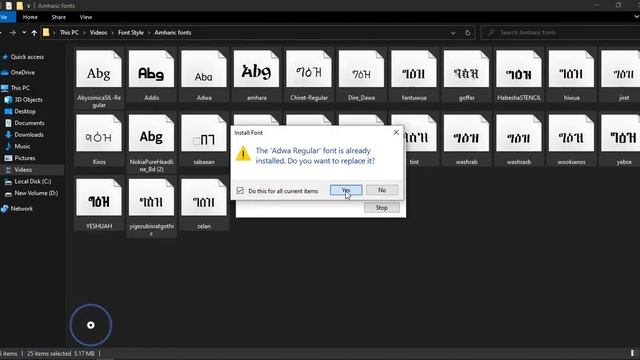This screenshot has width=640, height=360.
Task: Select the Chiret-Regular font file icon
Action: coord(309,69)
